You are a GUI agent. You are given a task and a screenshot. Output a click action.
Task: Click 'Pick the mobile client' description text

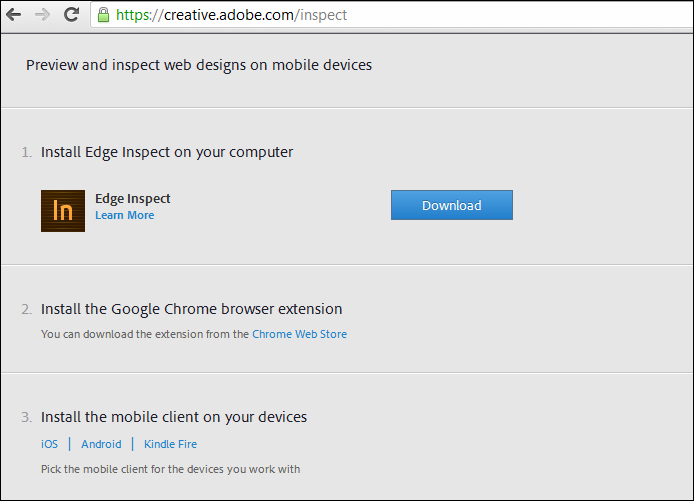[x=170, y=469]
